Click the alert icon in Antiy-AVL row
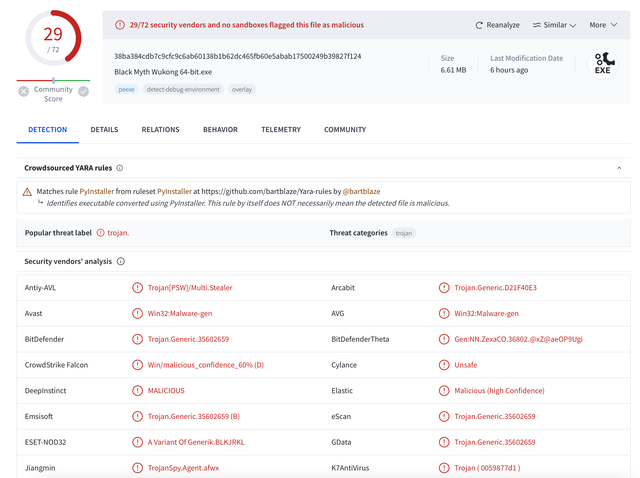640x478 pixels. click(138, 288)
